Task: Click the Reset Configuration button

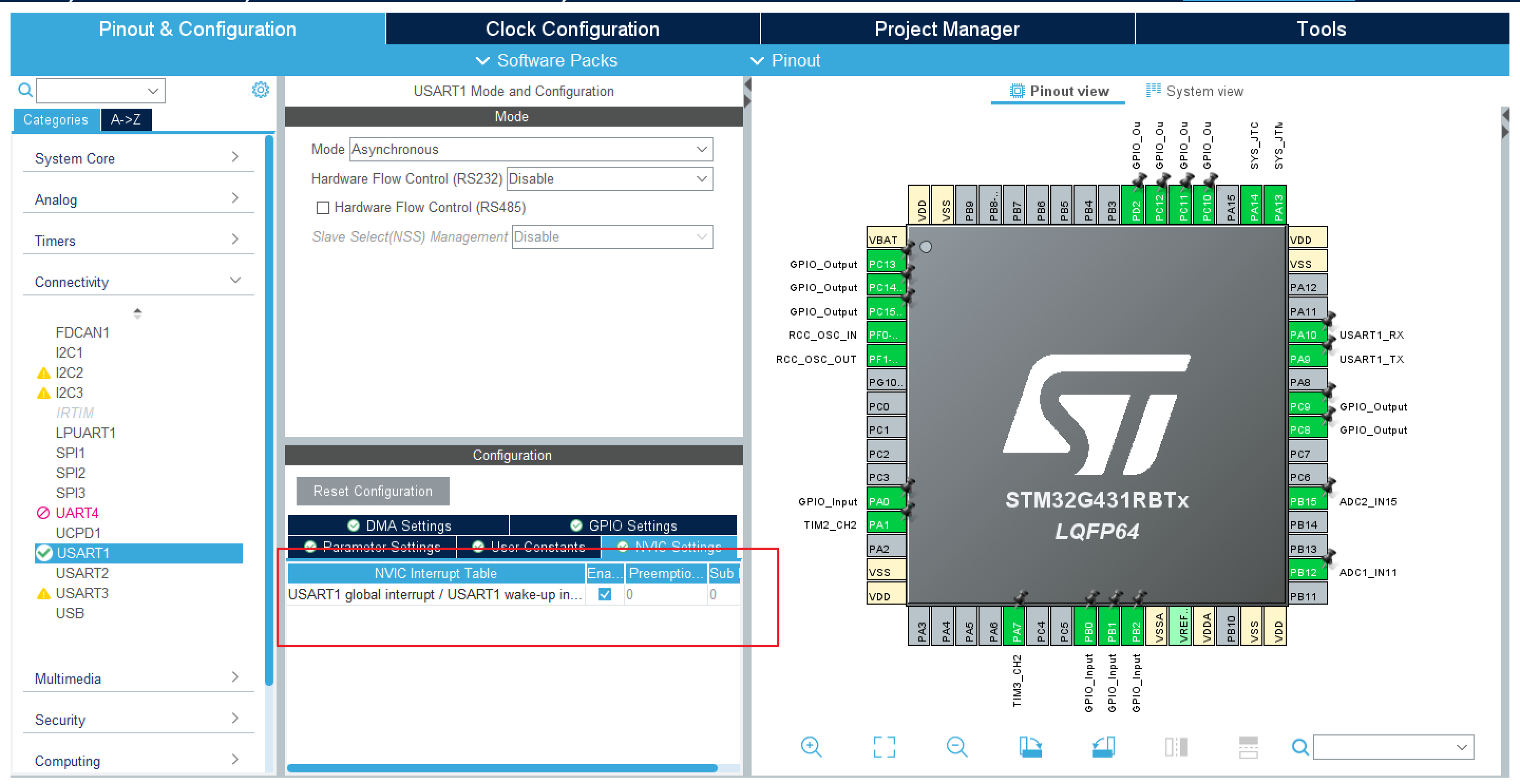Action: click(372, 491)
